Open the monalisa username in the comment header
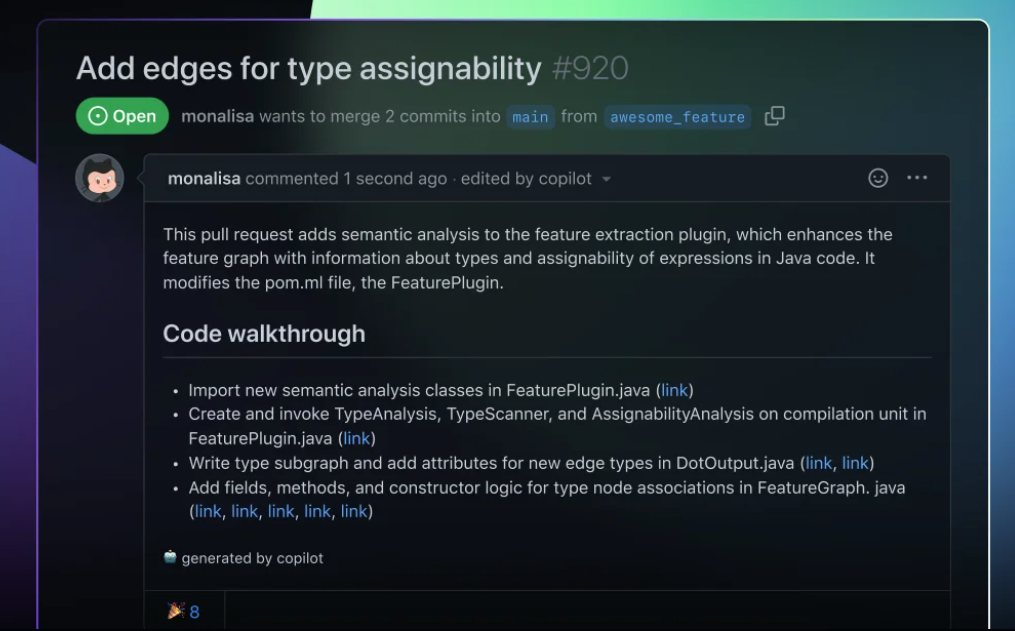 point(204,179)
